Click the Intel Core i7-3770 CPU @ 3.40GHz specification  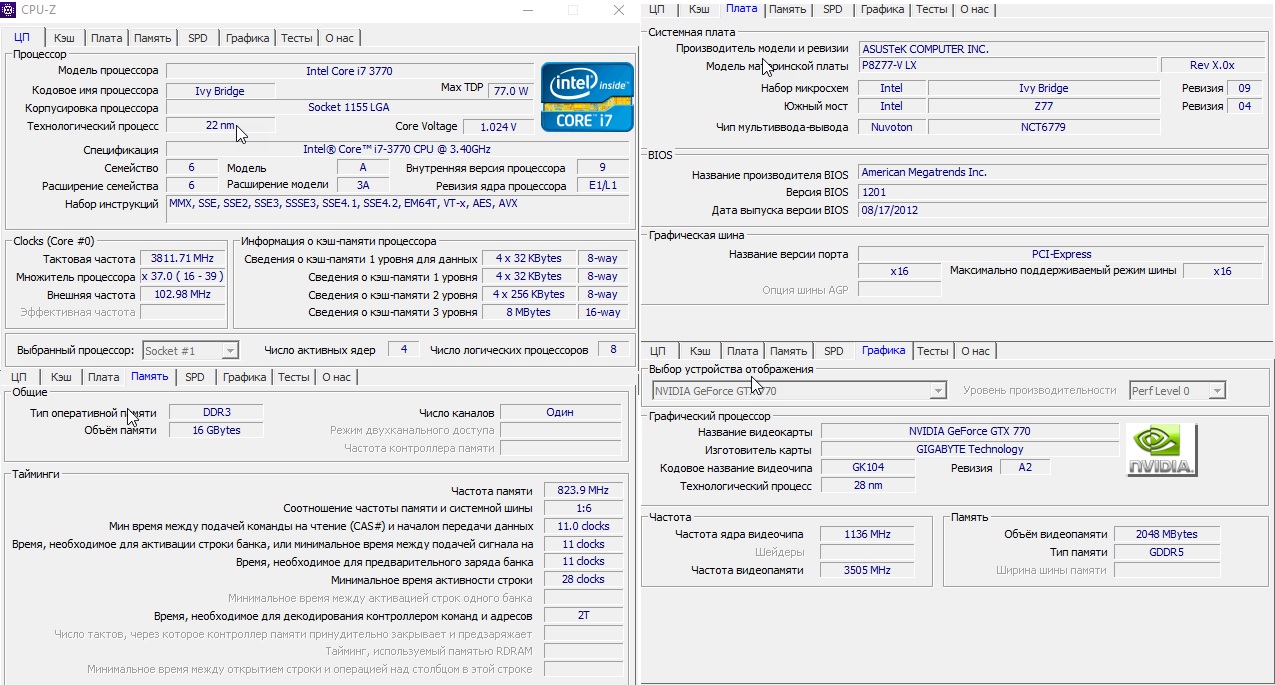(x=397, y=149)
